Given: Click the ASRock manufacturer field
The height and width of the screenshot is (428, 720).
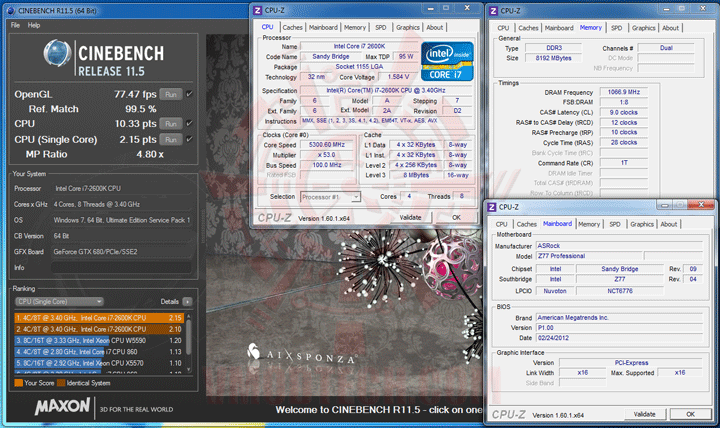Looking at the screenshot, I should point(619,246).
